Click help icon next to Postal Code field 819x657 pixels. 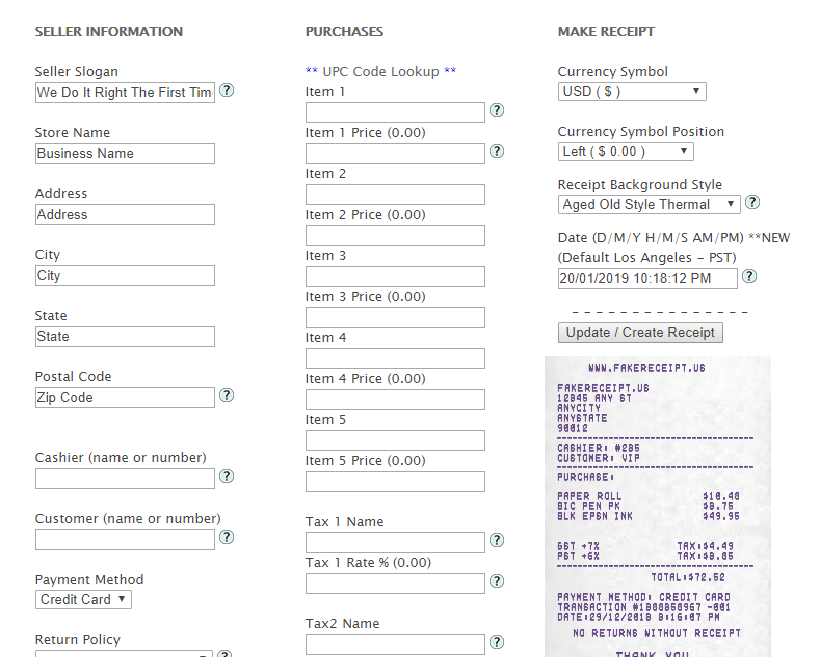pyautogui.click(x=226, y=395)
